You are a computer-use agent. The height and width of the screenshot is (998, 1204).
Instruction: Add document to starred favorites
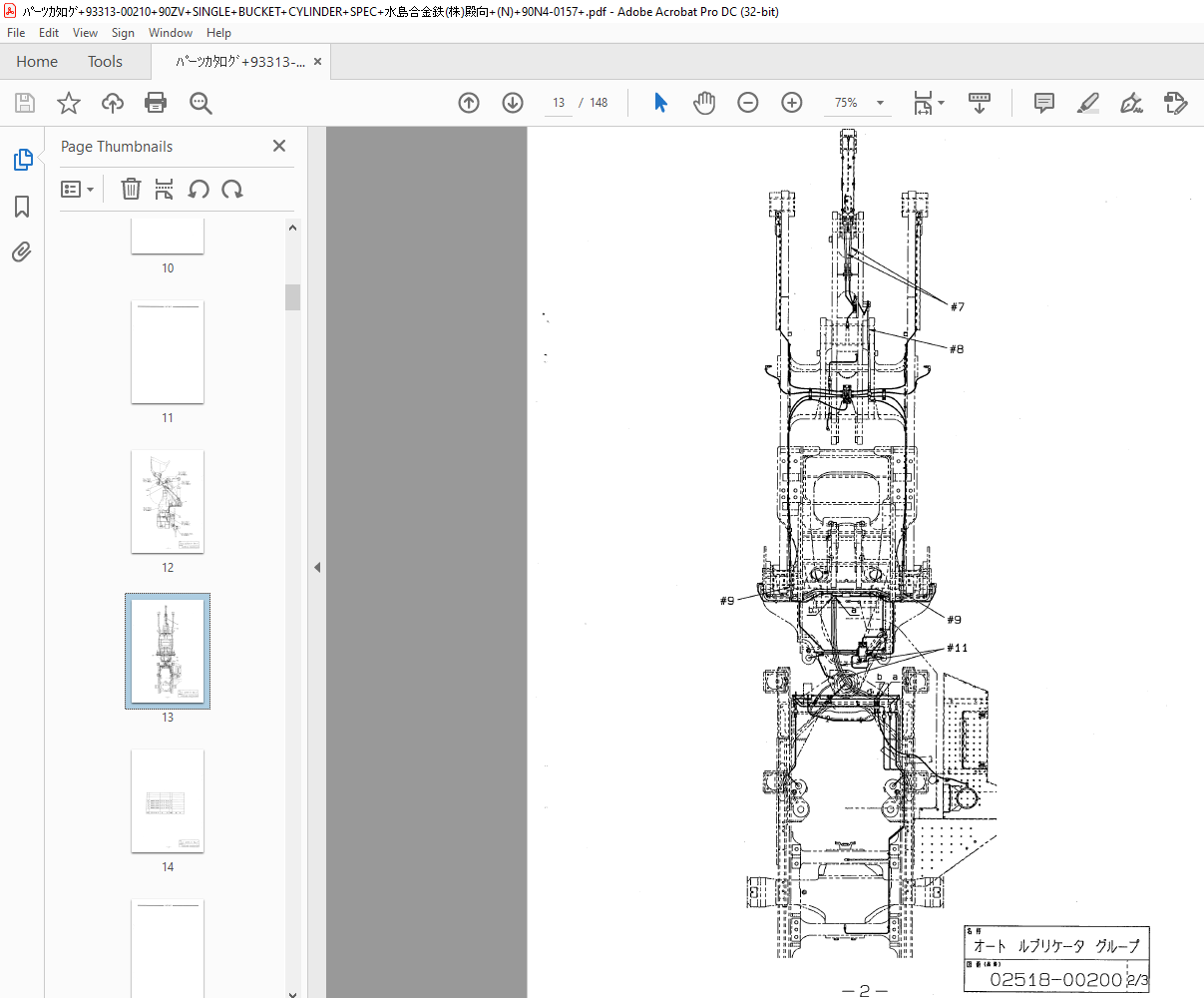(x=69, y=103)
